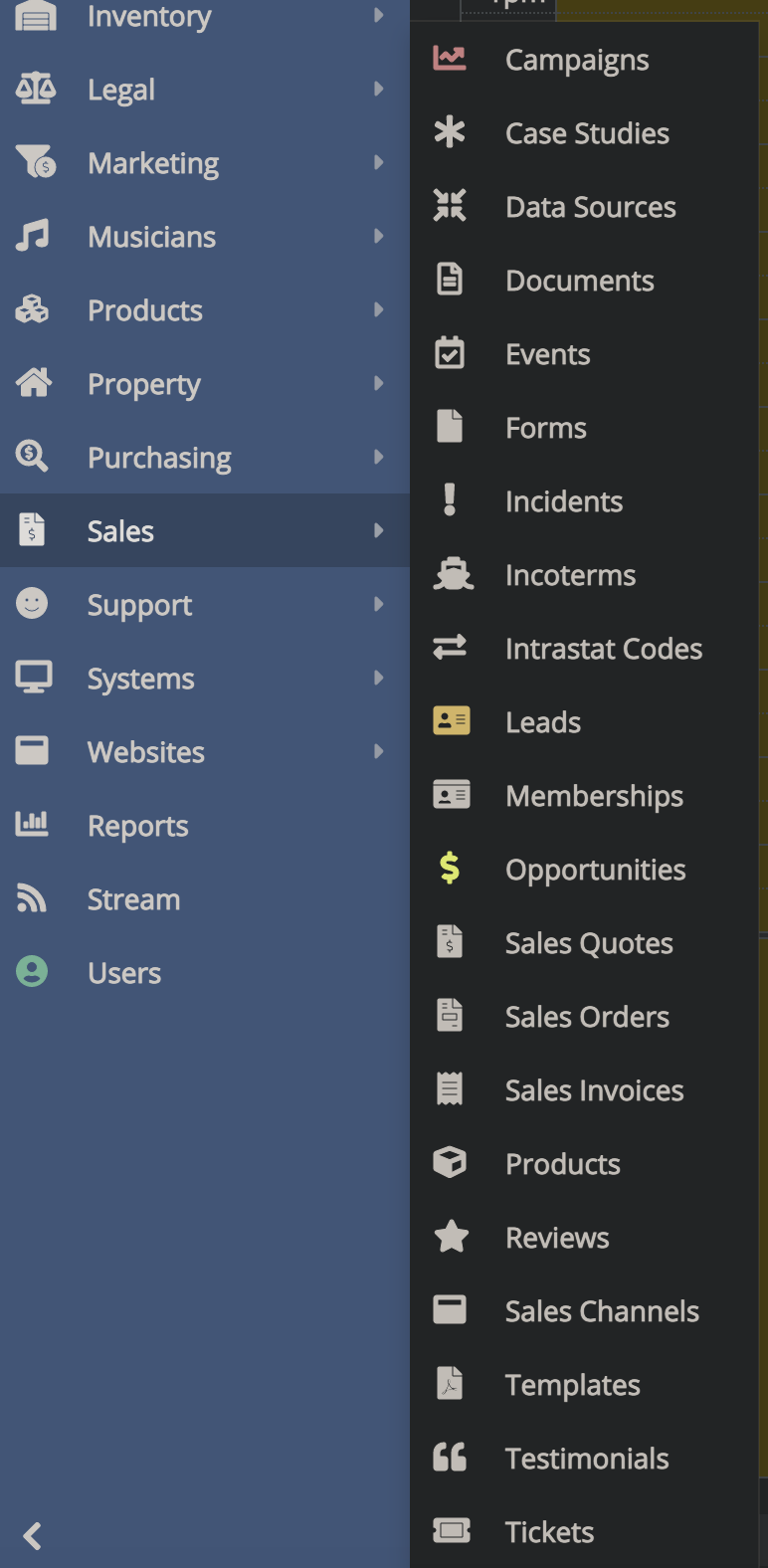This screenshot has width=768, height=1568.
Task: Click the Campaigns chart icon
Action: pyautogui.click(x=450, y=59)
